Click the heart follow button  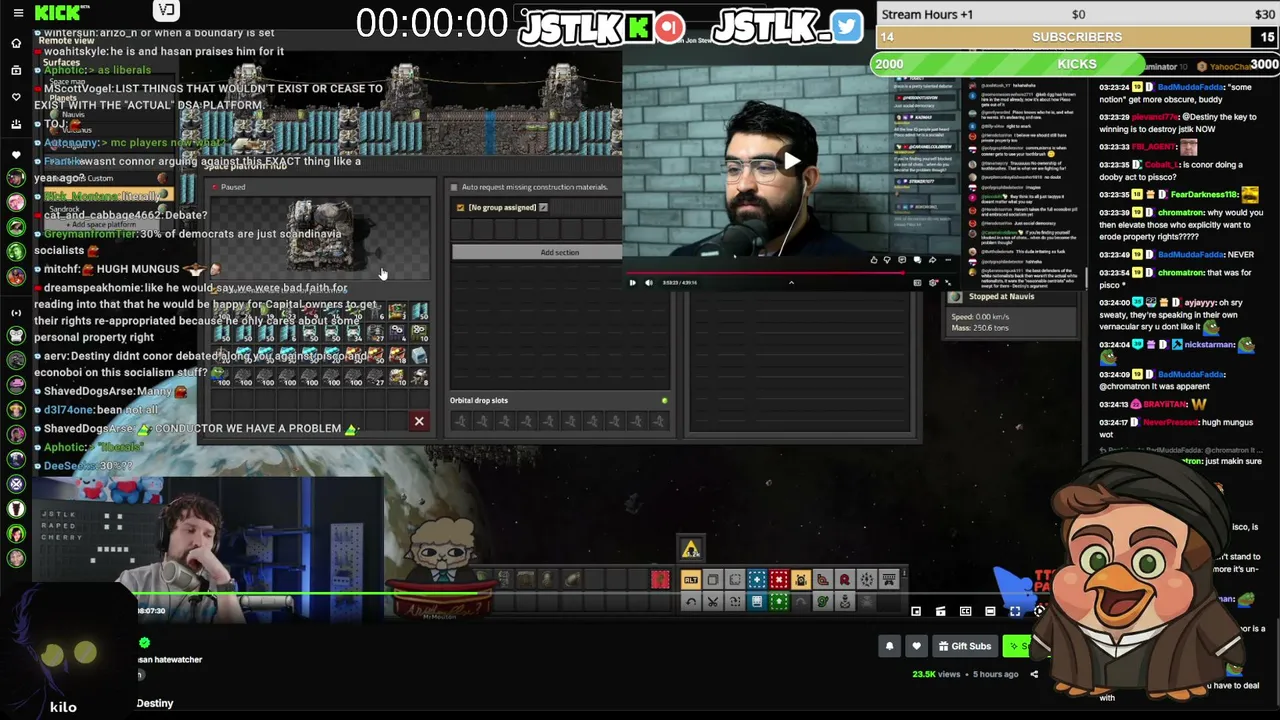point(916,646)
